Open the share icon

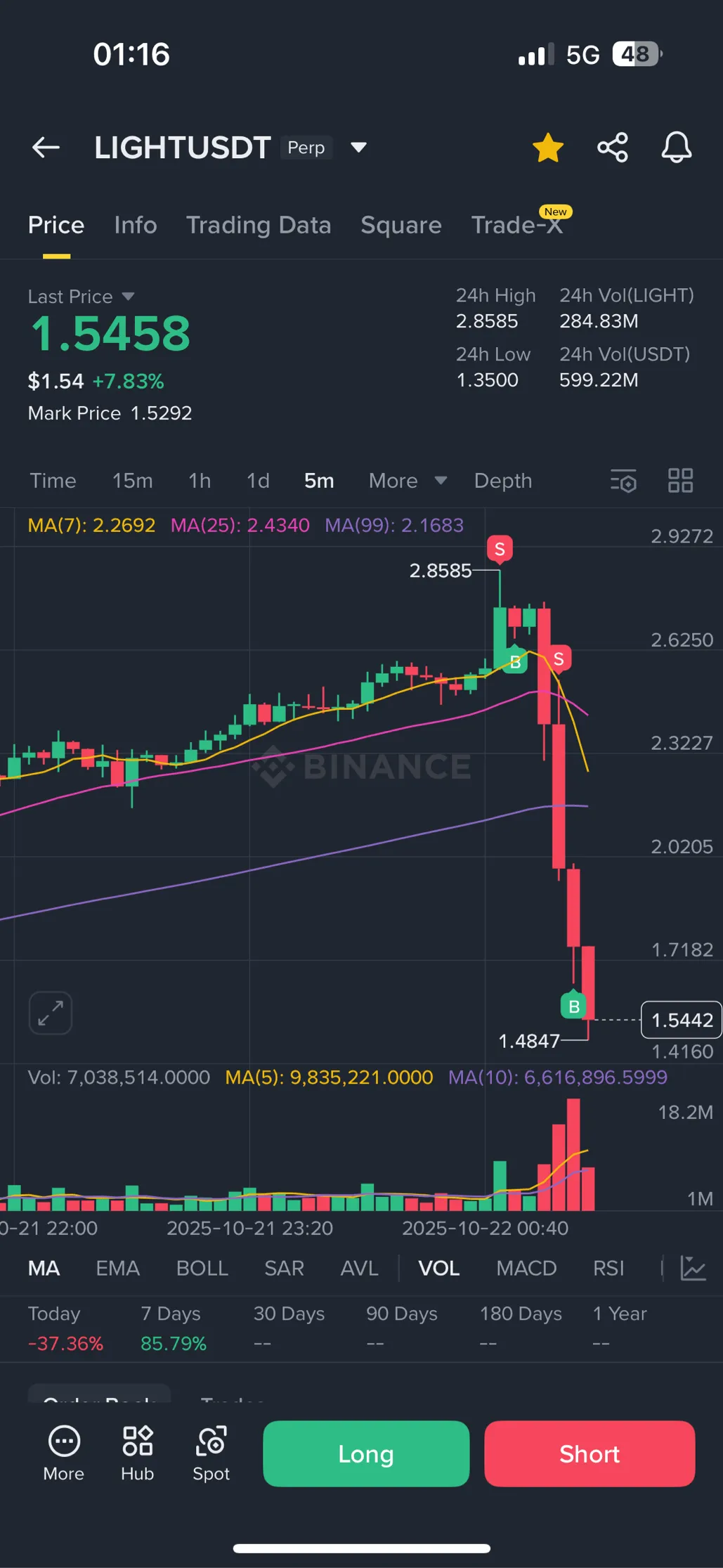(612, 148)
